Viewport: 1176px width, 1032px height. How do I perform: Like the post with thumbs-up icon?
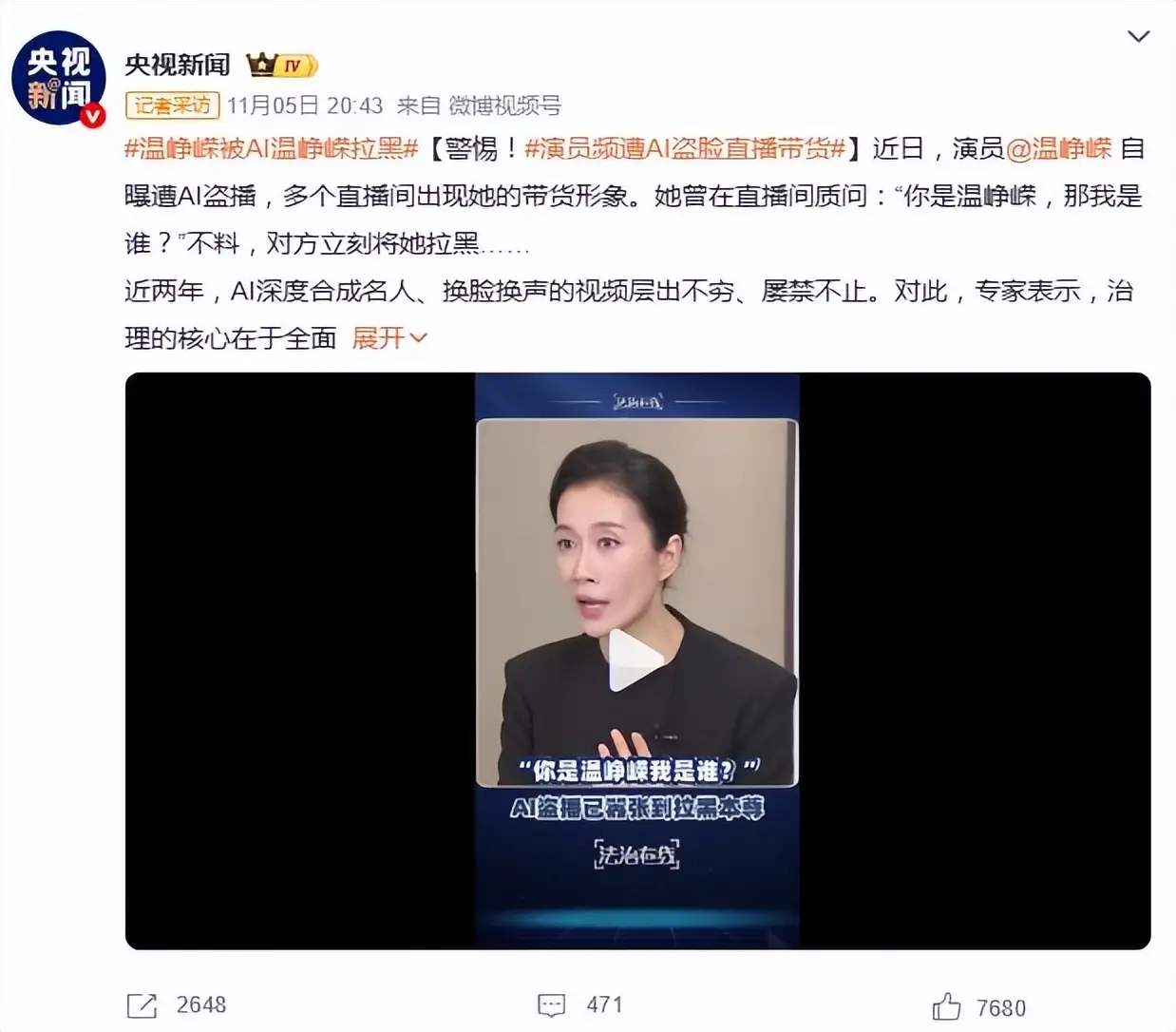pyautogui.click(x=946, y=1005)
